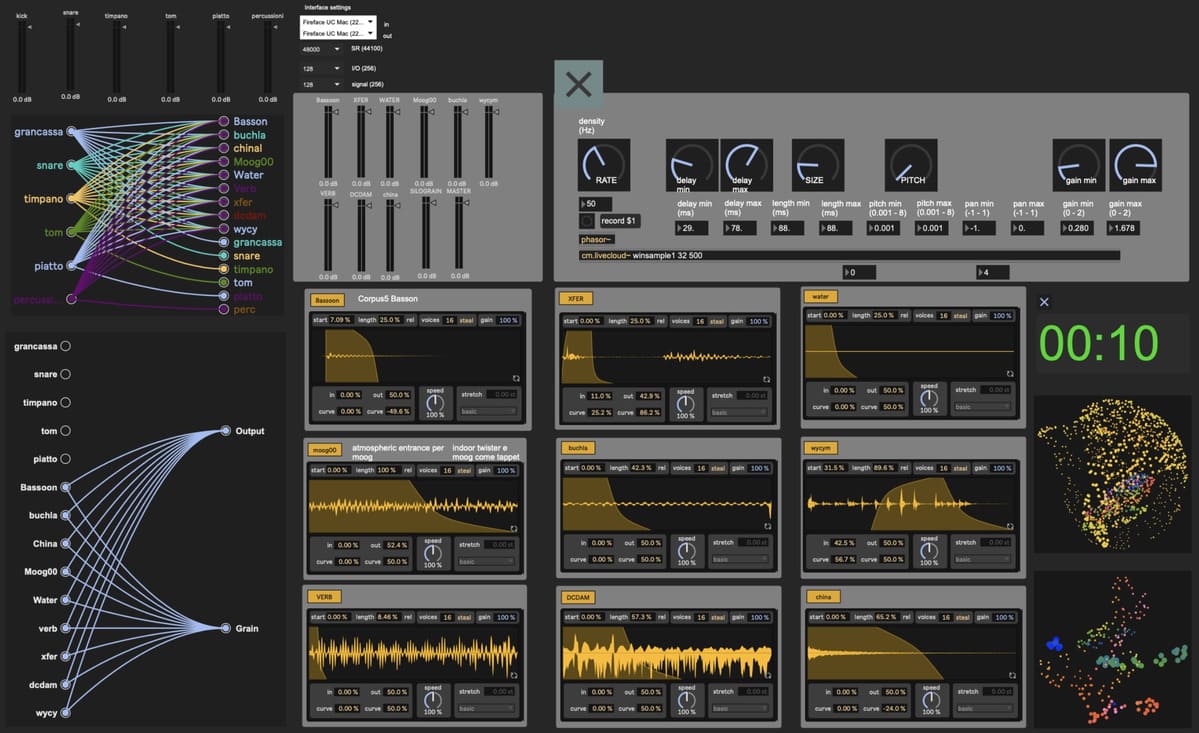
Task: Open the I/O vector size dropdown
Action: click(321, 69)
